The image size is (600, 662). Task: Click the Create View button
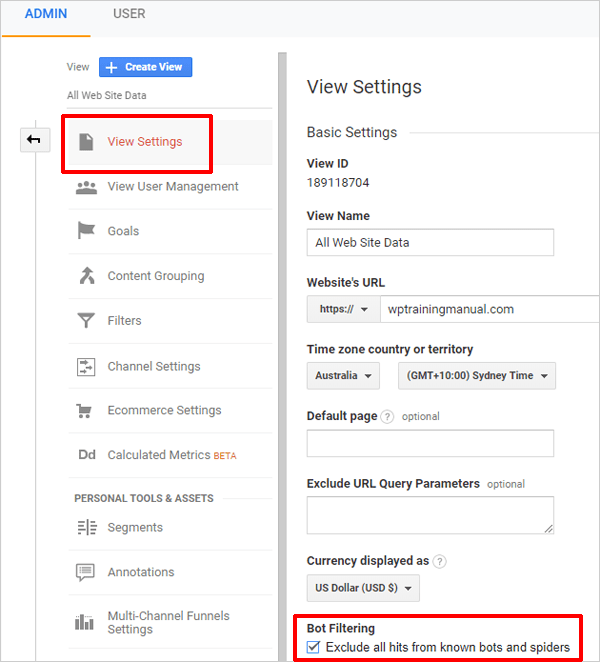(x=146, y=67)
